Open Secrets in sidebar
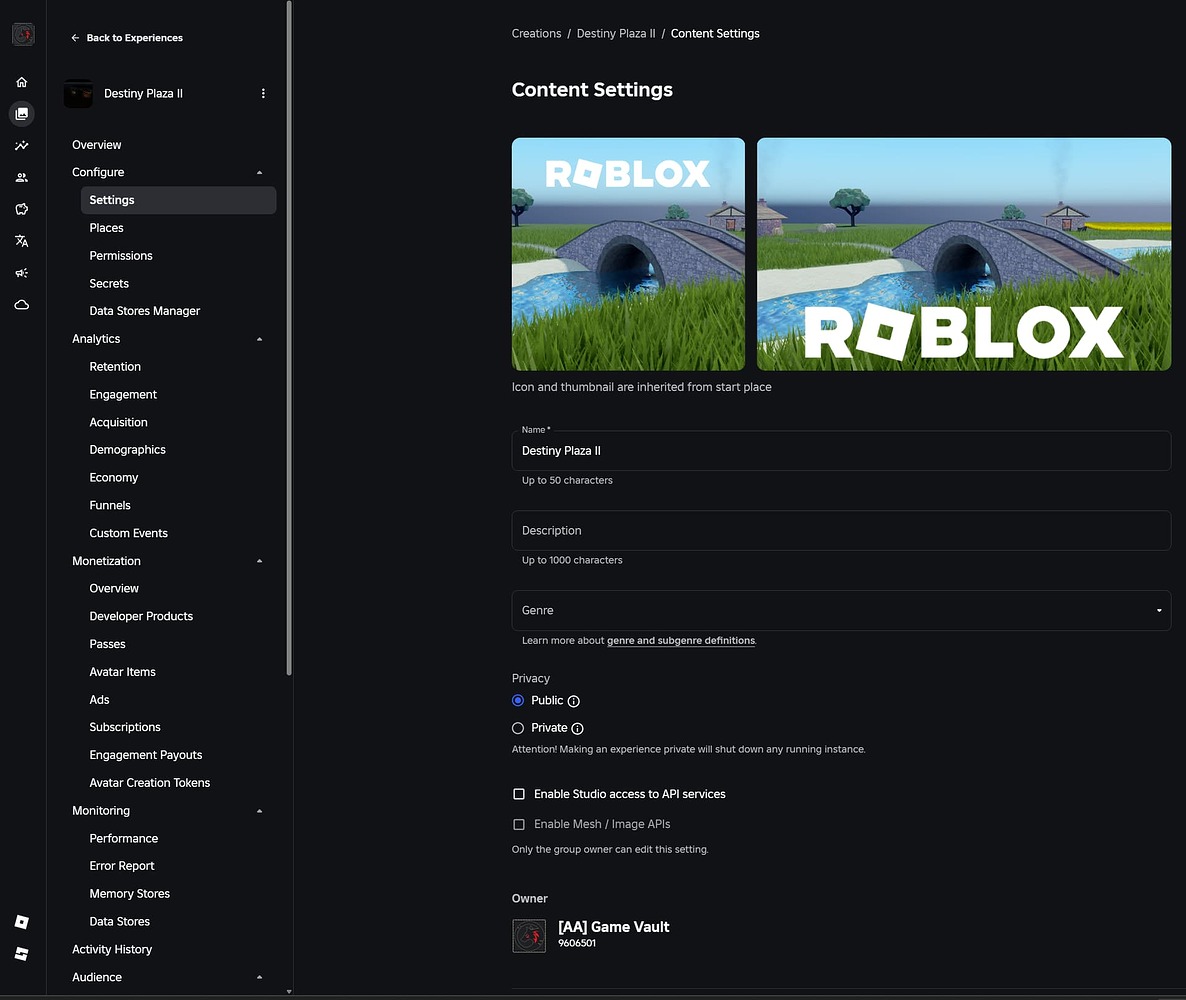 point(109,284)
